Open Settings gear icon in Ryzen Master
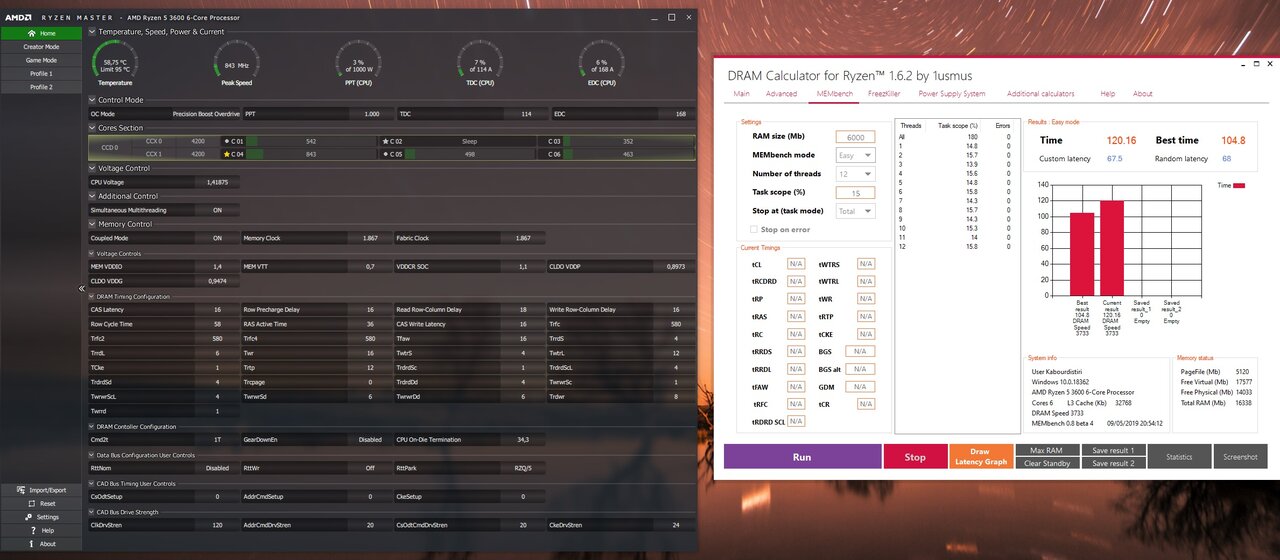1280x560 pixels. (27, 517)
